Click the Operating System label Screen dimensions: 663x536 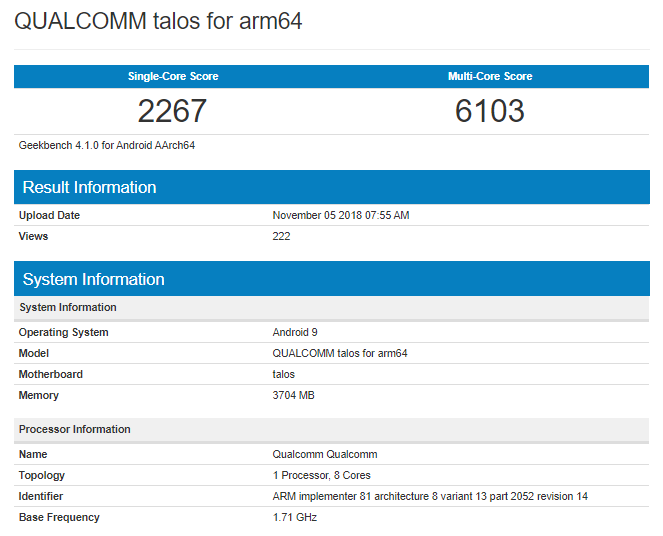63,332
